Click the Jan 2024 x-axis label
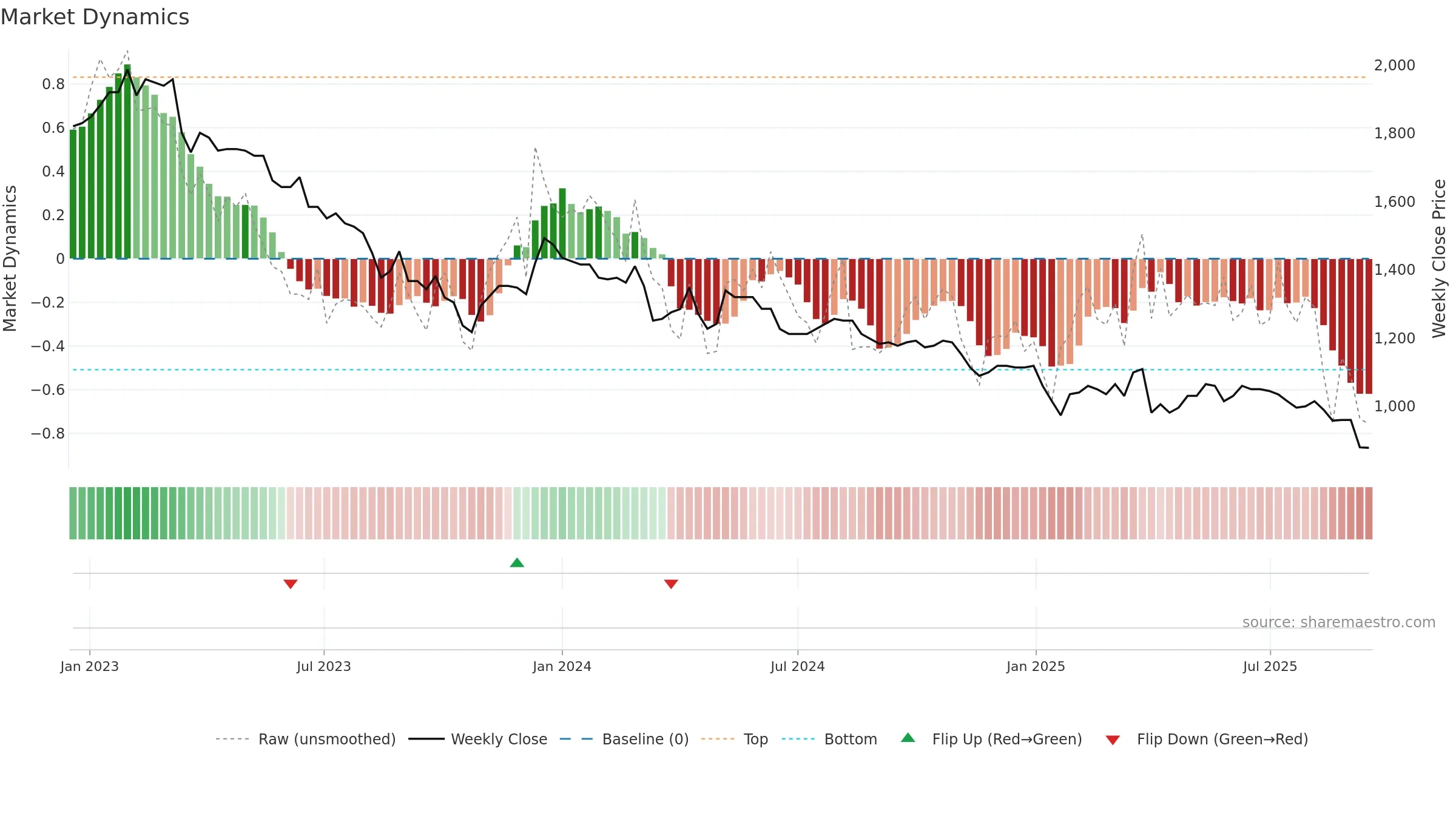 coord(562,666)
